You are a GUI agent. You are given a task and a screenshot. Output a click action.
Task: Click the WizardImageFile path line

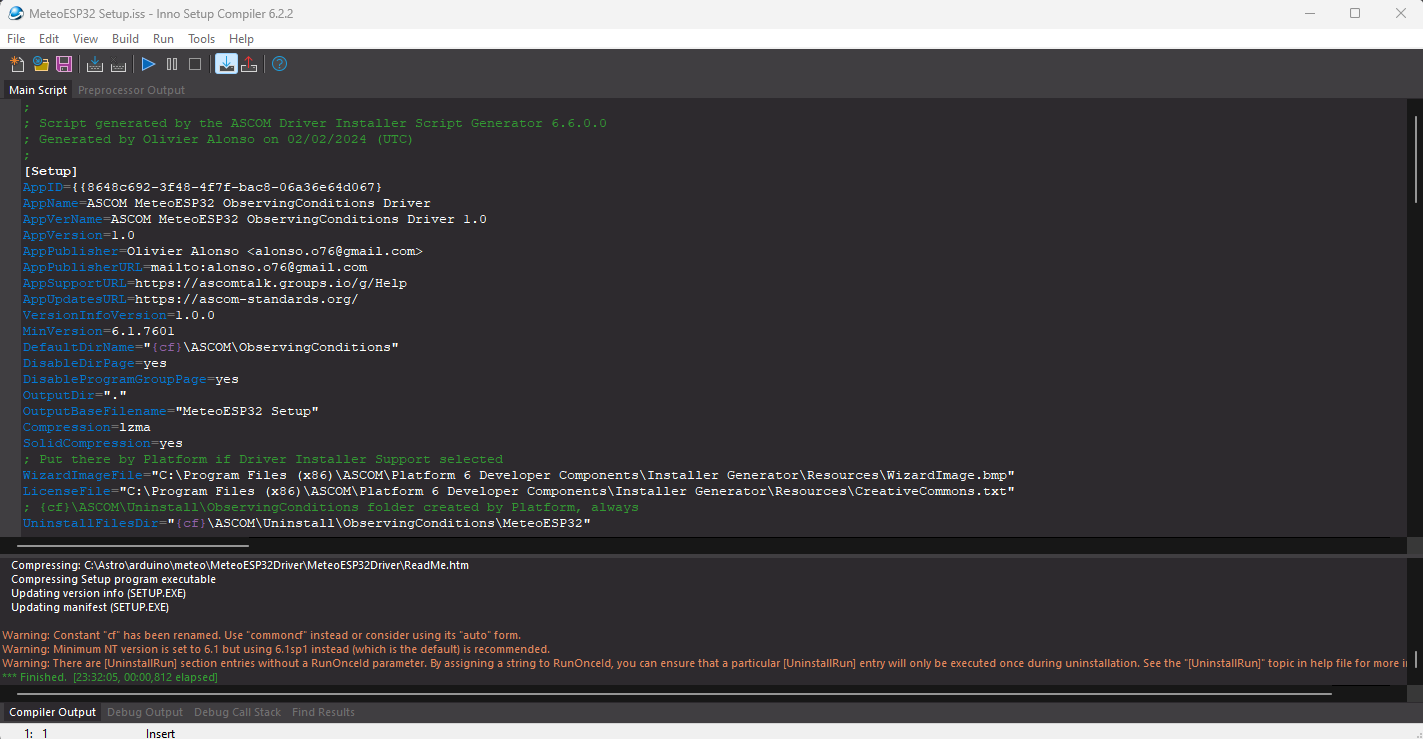(x=519, y=475)
